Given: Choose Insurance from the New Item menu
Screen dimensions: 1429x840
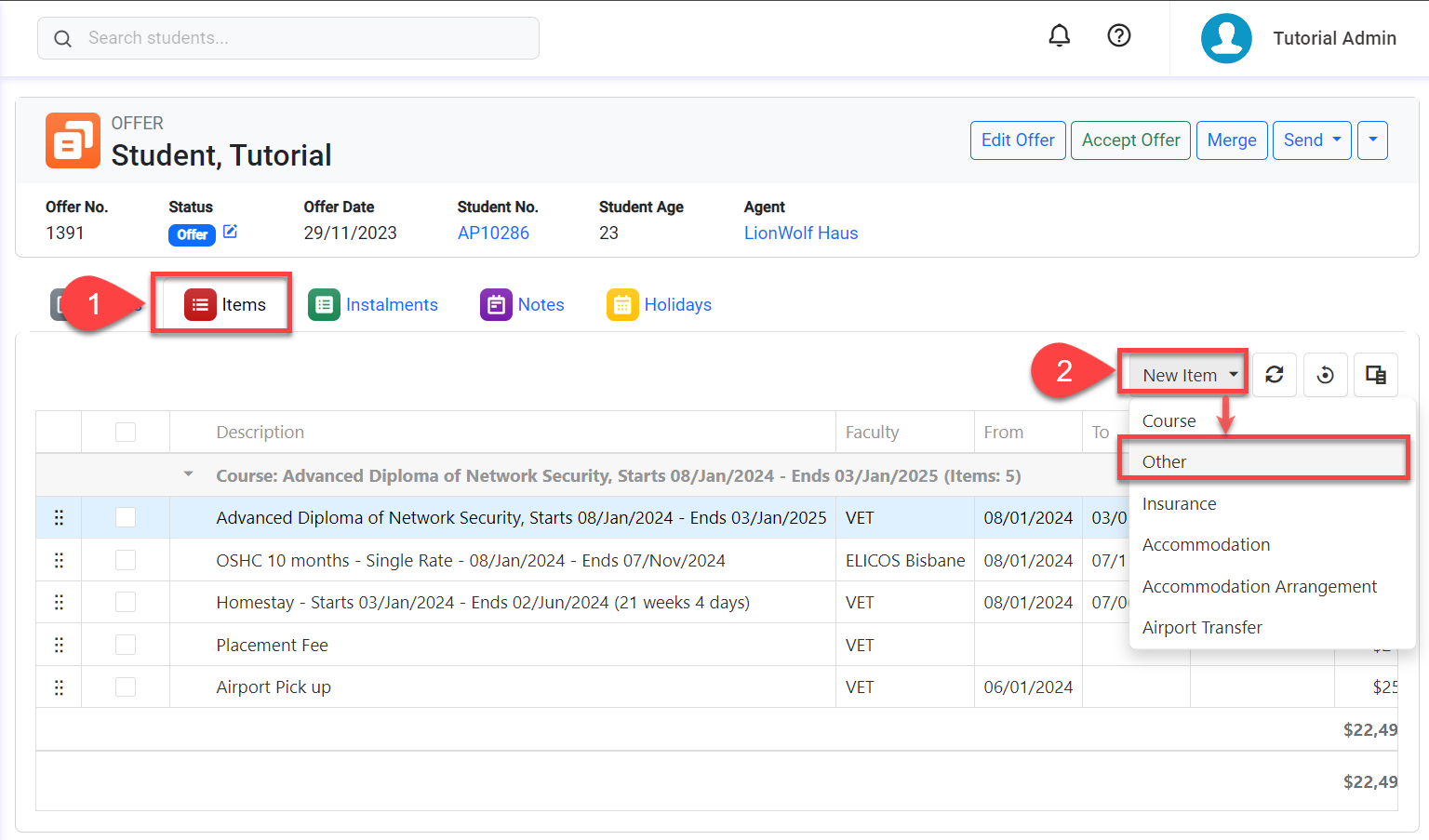Looking at the screenshot, I should [x=1272, y=503].
